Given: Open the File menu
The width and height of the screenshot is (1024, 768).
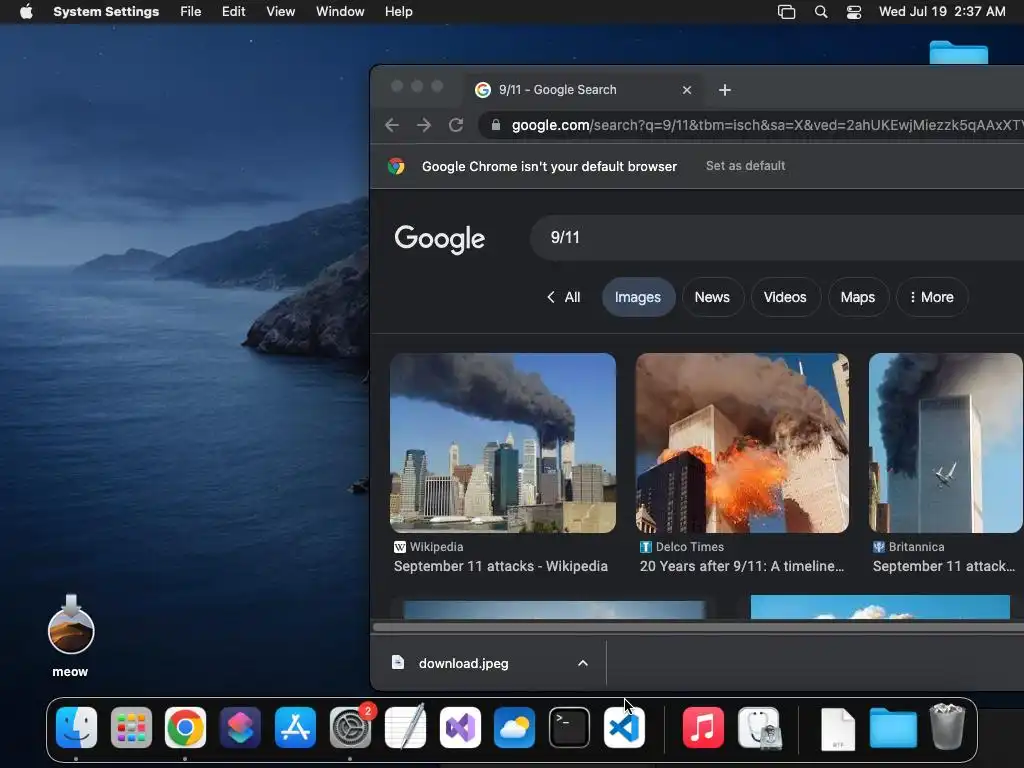Looking at the screenshot, I should click(191, 12).
